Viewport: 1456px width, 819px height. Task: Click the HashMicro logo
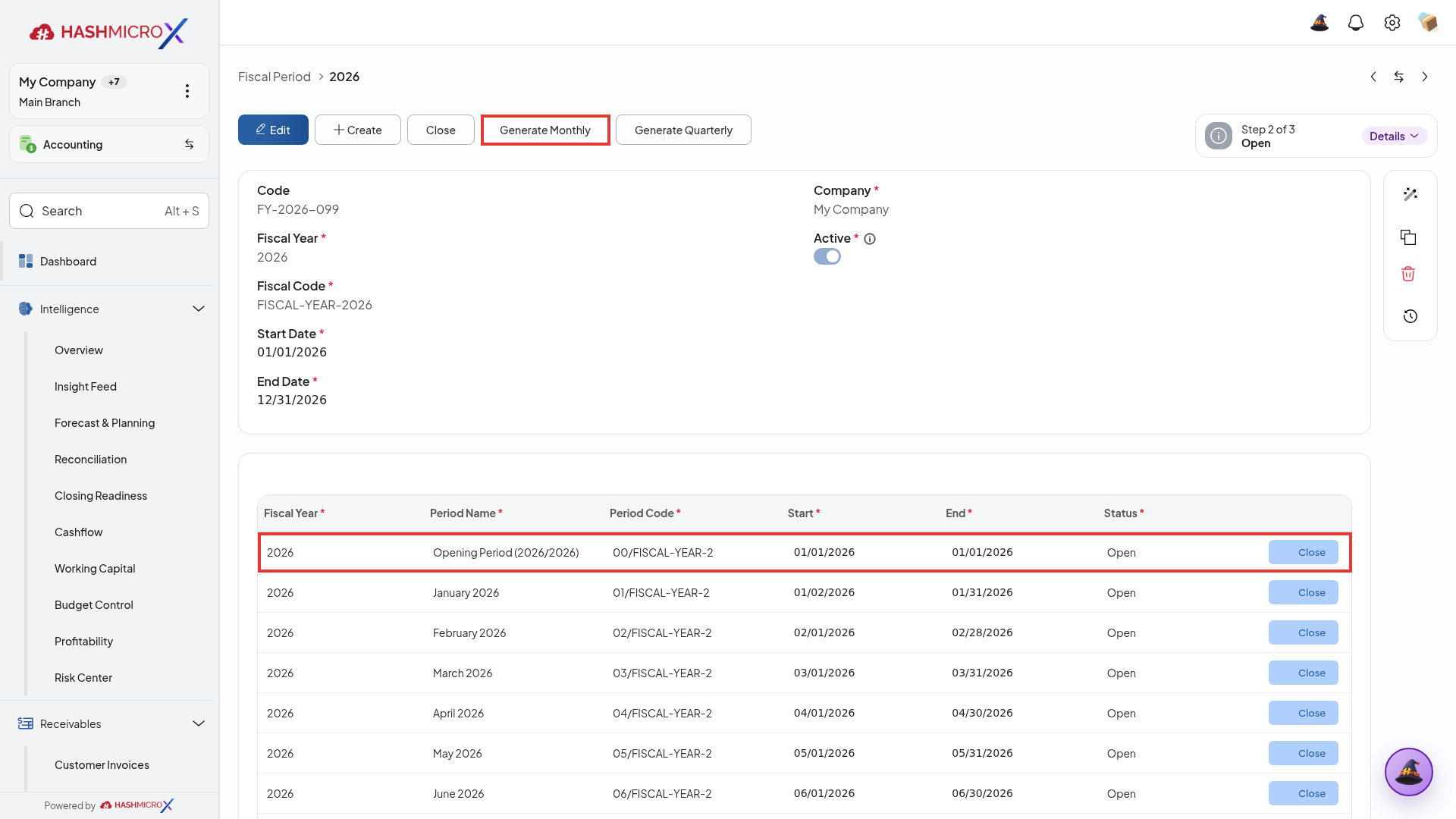point(109,33)
